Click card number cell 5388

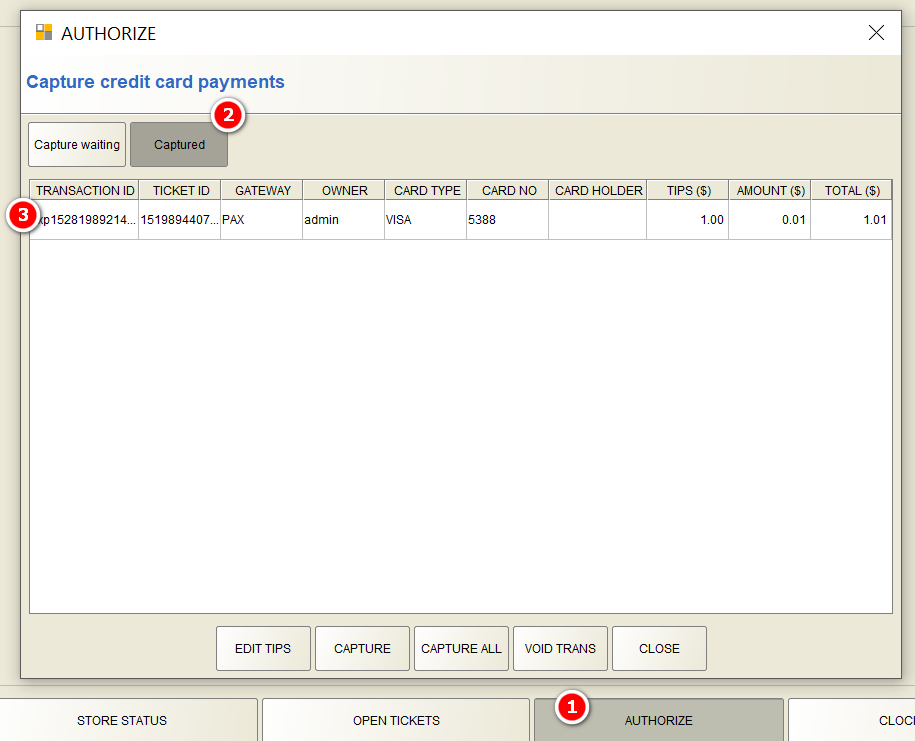click(x=508, y=220)
